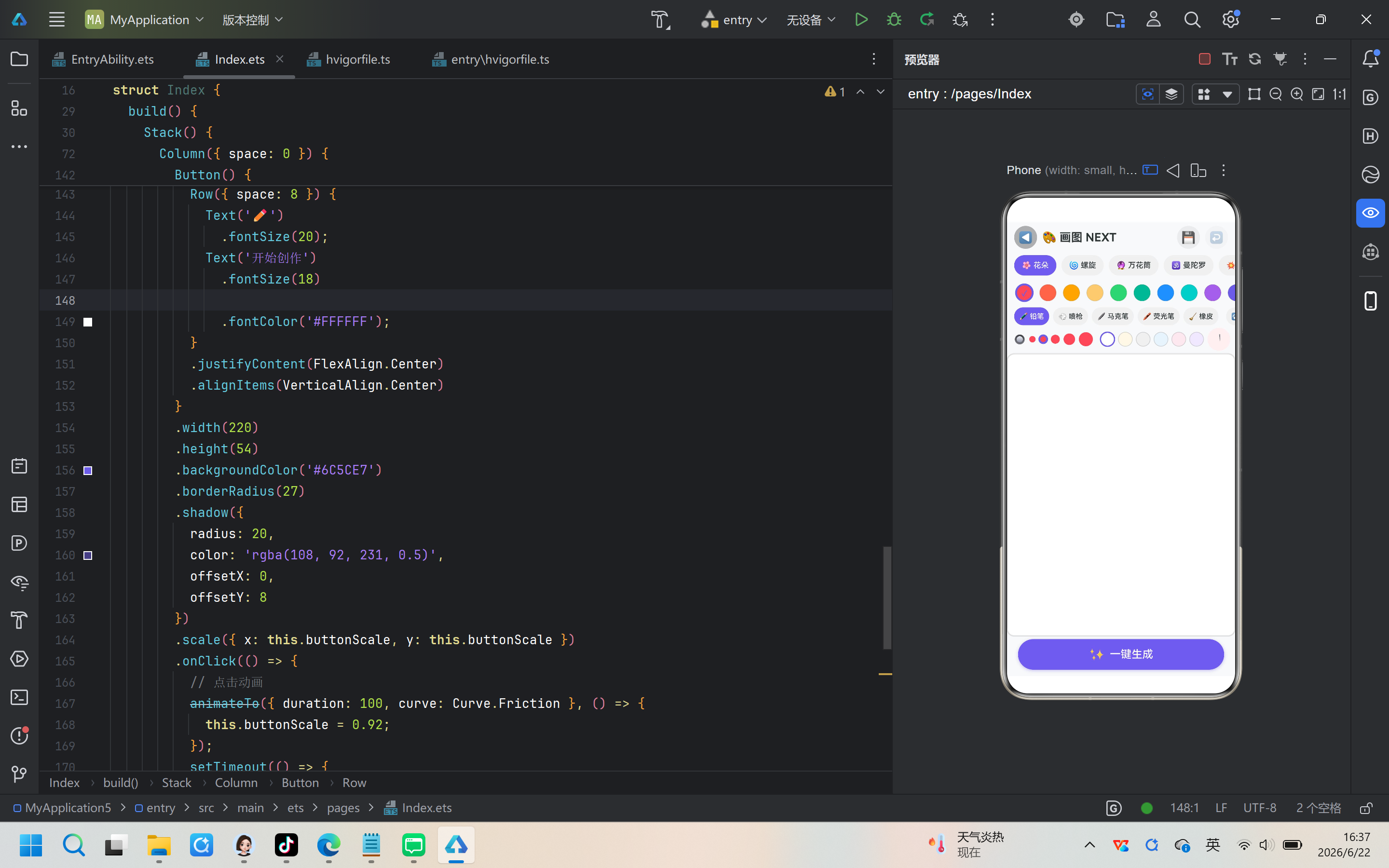Zoom out the preview with the minus magnifier
1389x868 pixels.
[x=1275, y=94]
